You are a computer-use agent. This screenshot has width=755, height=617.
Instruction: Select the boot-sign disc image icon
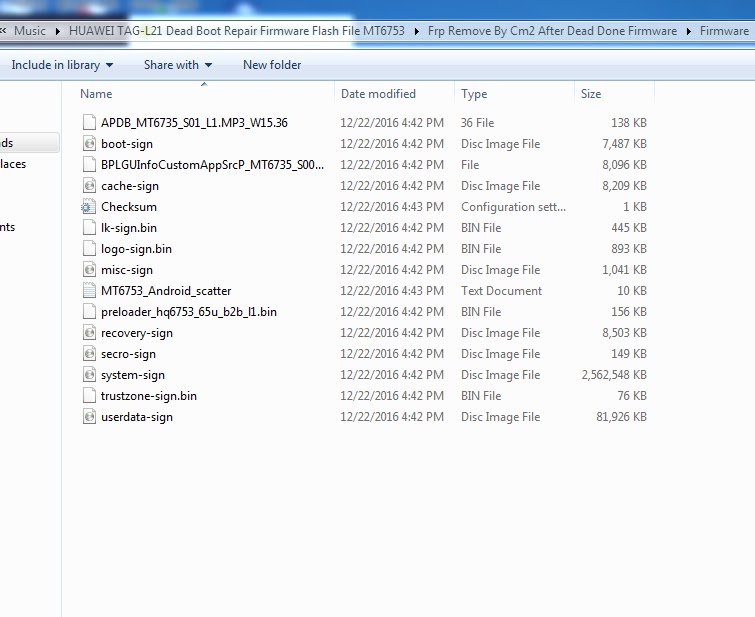point(89,144)
